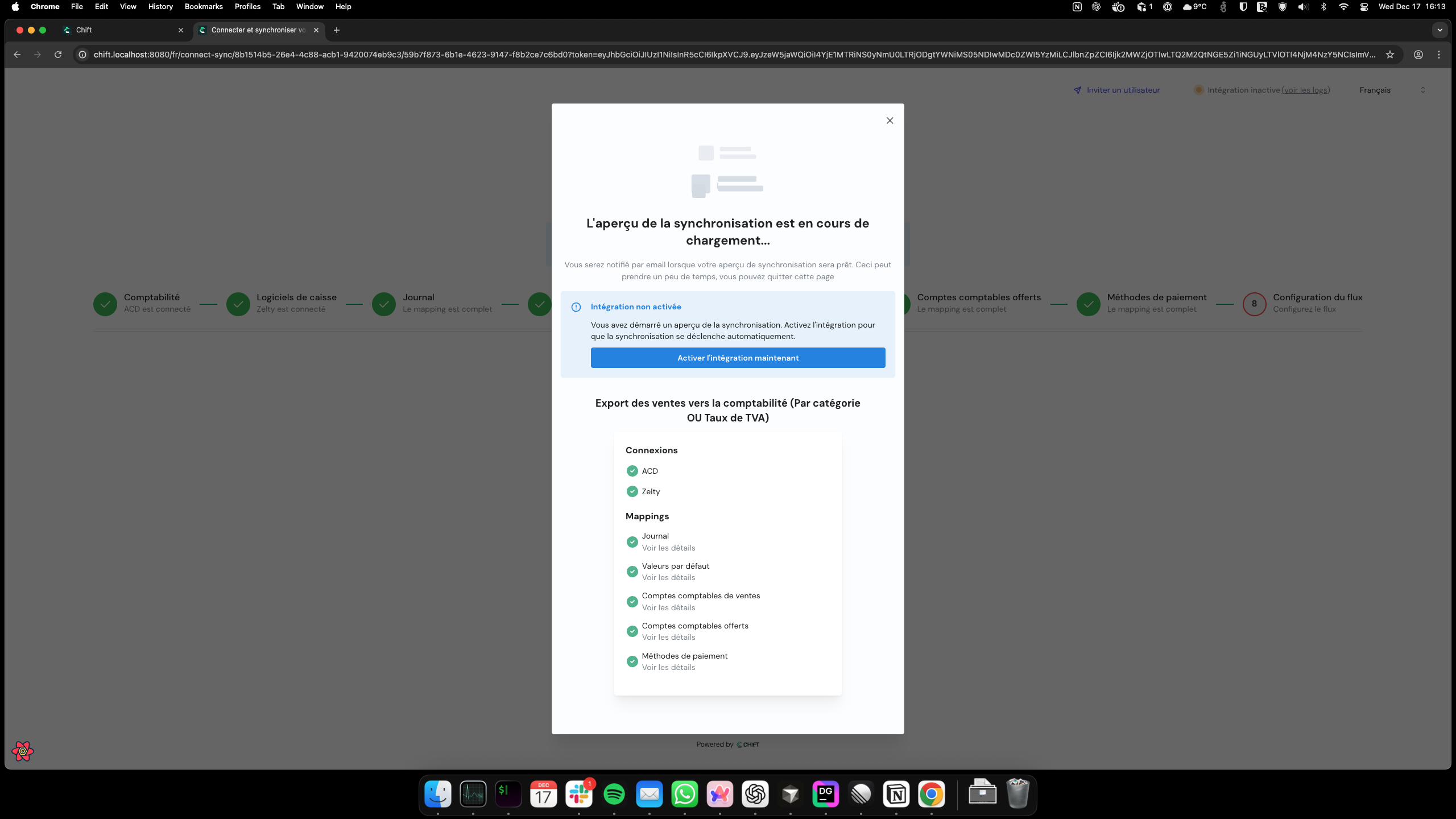Open Slack from the Dock

point(578,794)
